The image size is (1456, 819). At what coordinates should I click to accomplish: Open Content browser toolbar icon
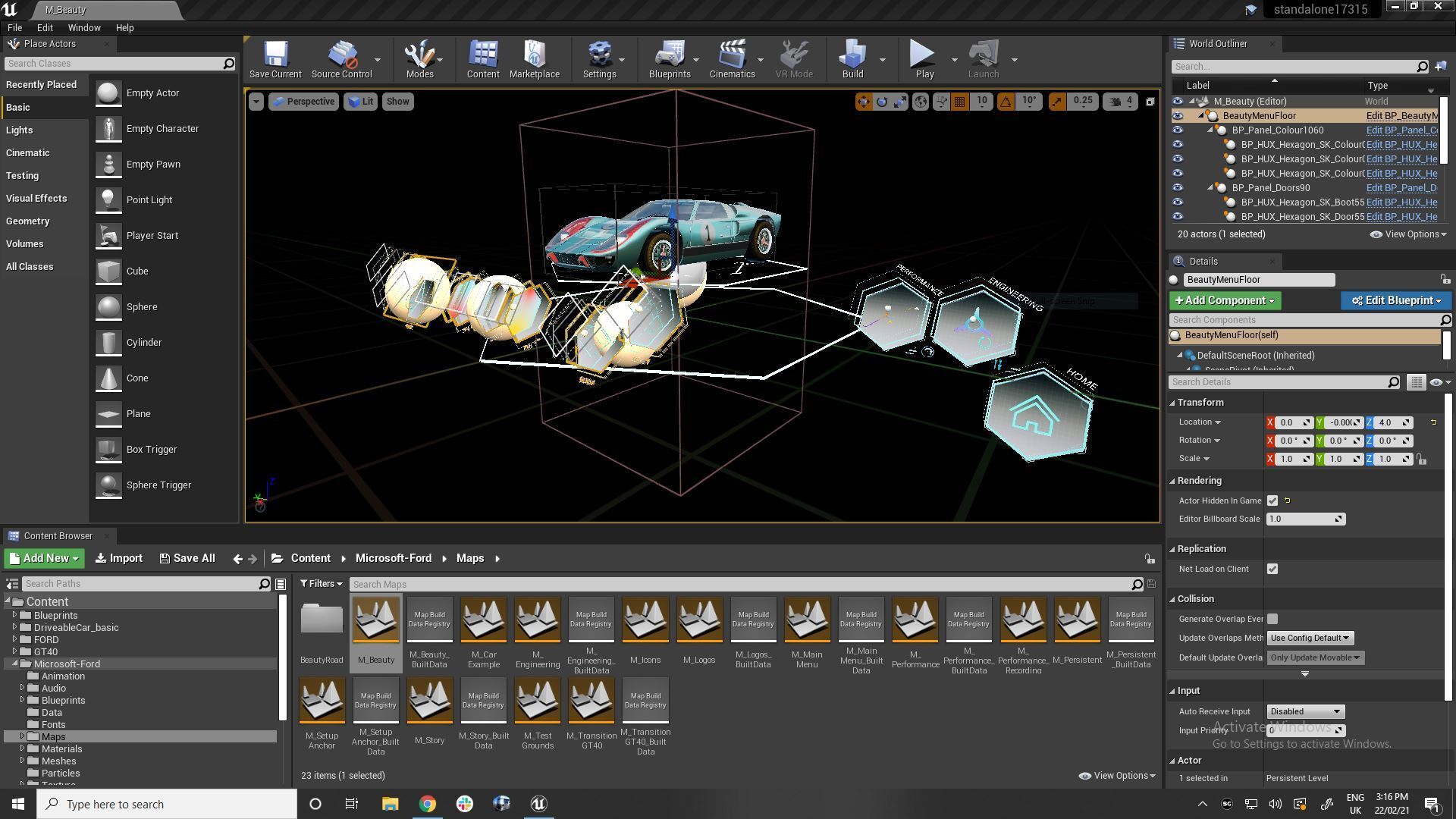click(483, 59)
